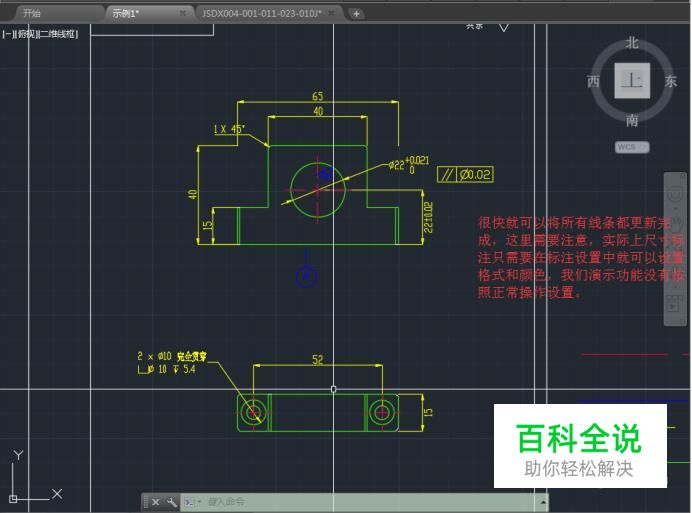This screenshot has height=513, width=692.
Task: Select the red annotation paragraph text
Action: click(x=581, y=257)
